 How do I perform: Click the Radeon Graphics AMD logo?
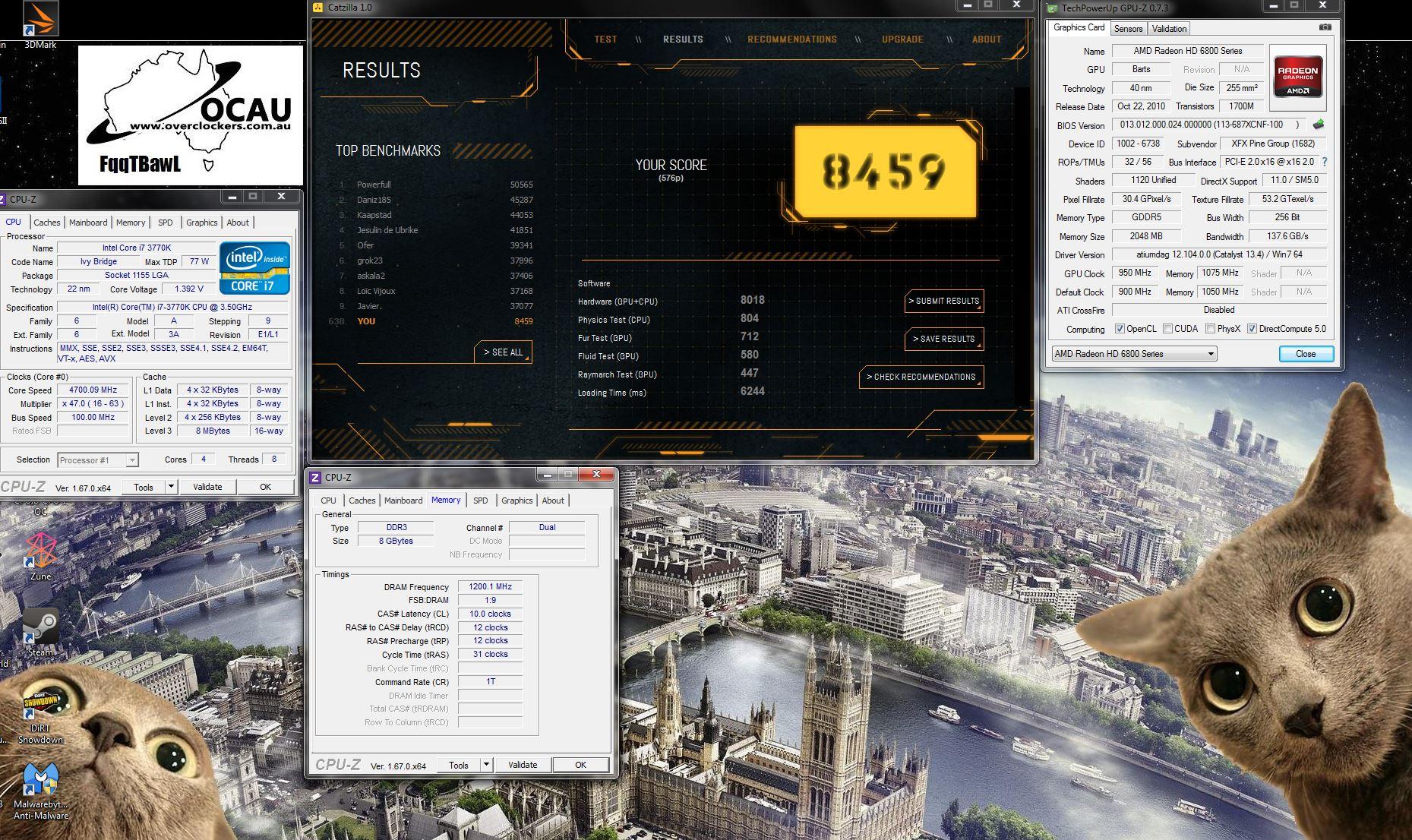click(x=1297, y=79)
